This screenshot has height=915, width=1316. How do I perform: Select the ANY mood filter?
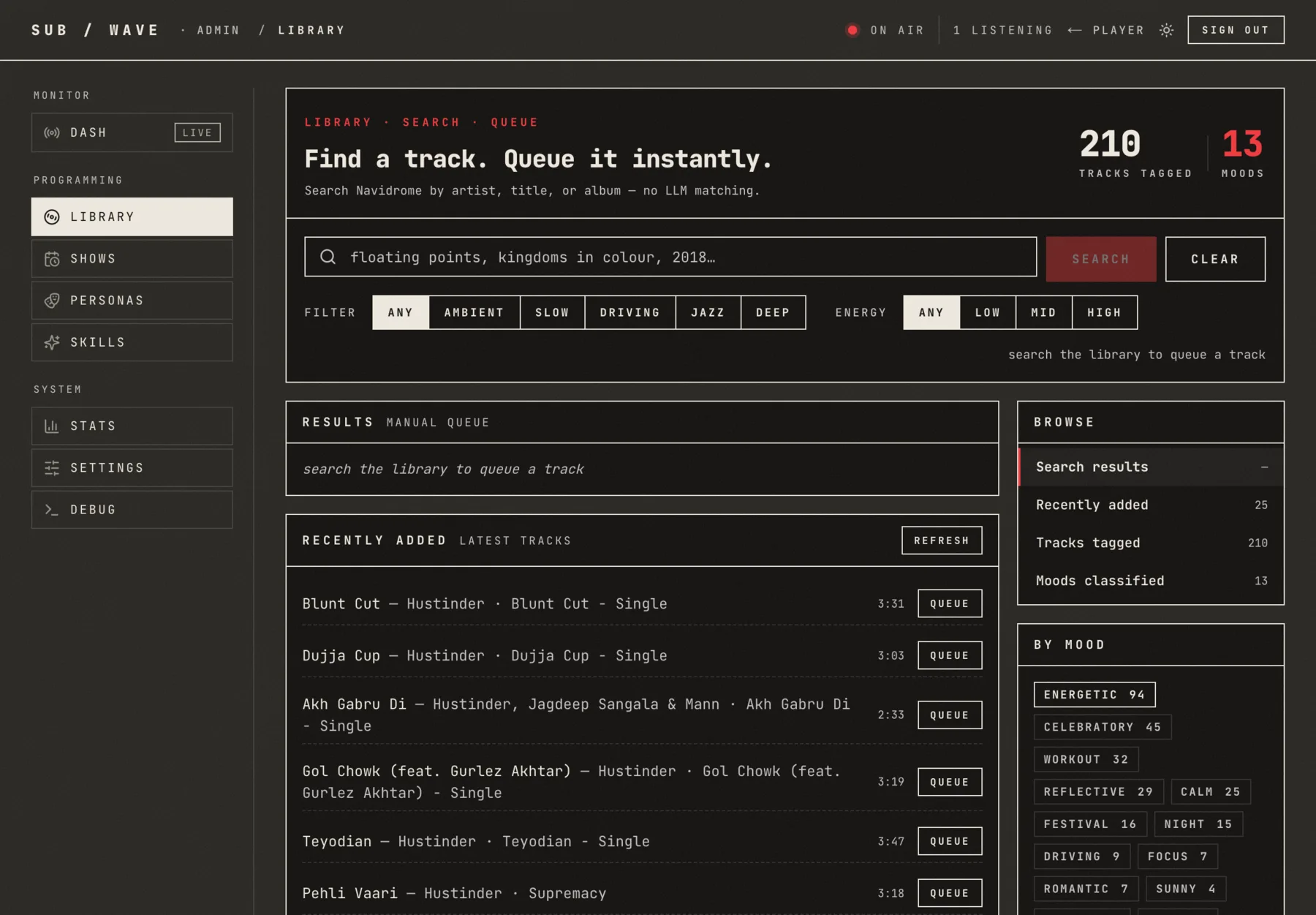click(401, 312)
